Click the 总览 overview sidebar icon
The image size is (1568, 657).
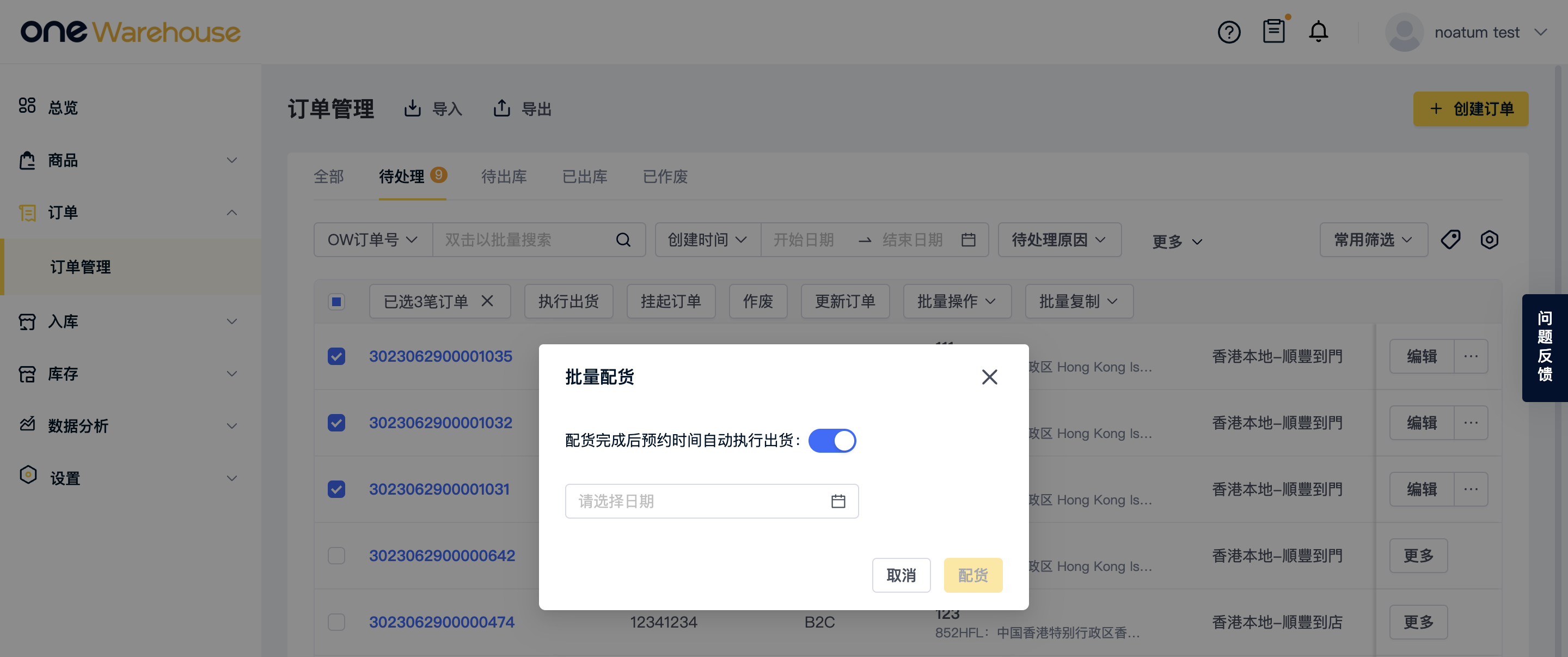click(27, 106)
